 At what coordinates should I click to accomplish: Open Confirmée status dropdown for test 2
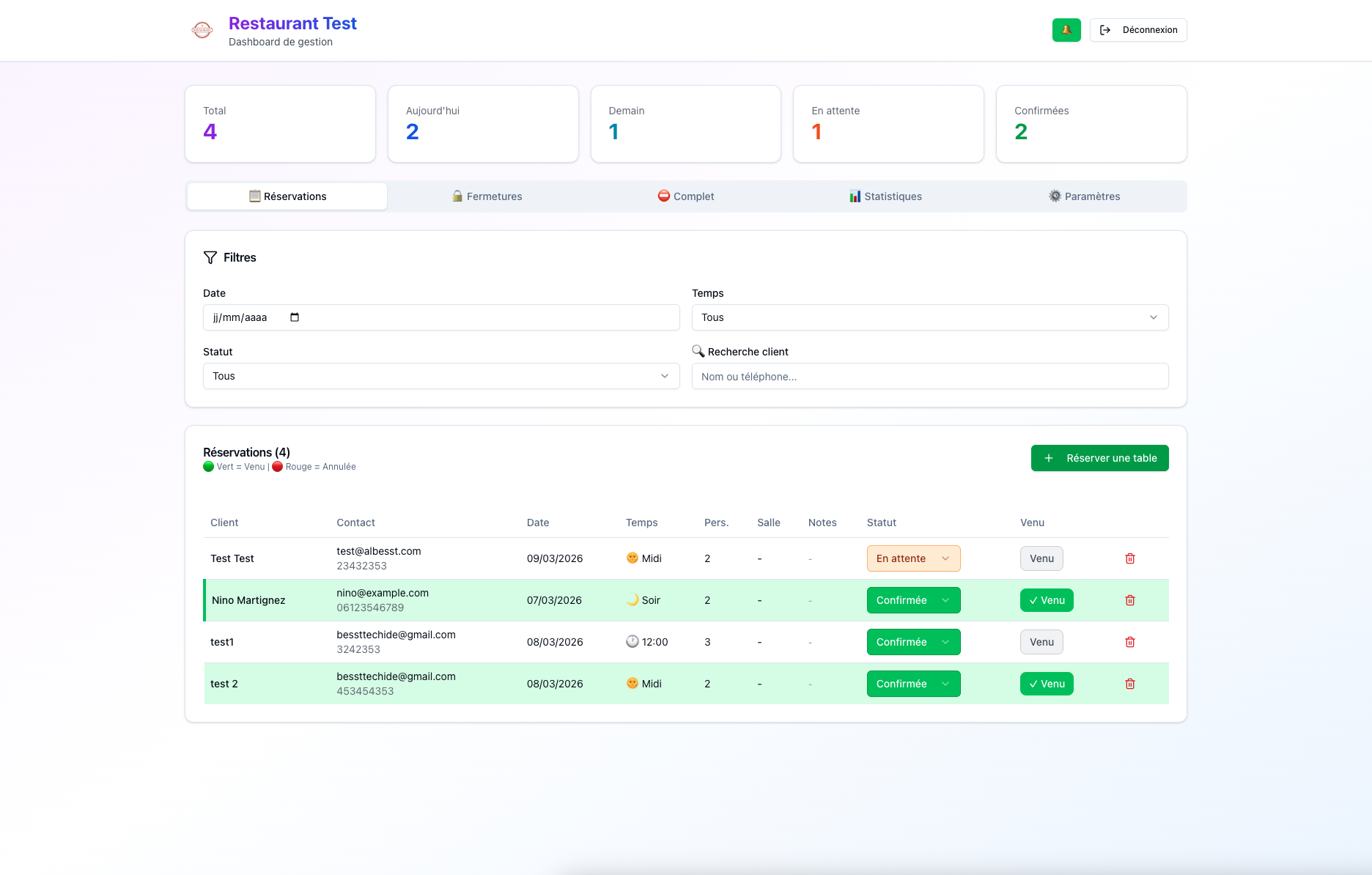[x=912, y=684]
